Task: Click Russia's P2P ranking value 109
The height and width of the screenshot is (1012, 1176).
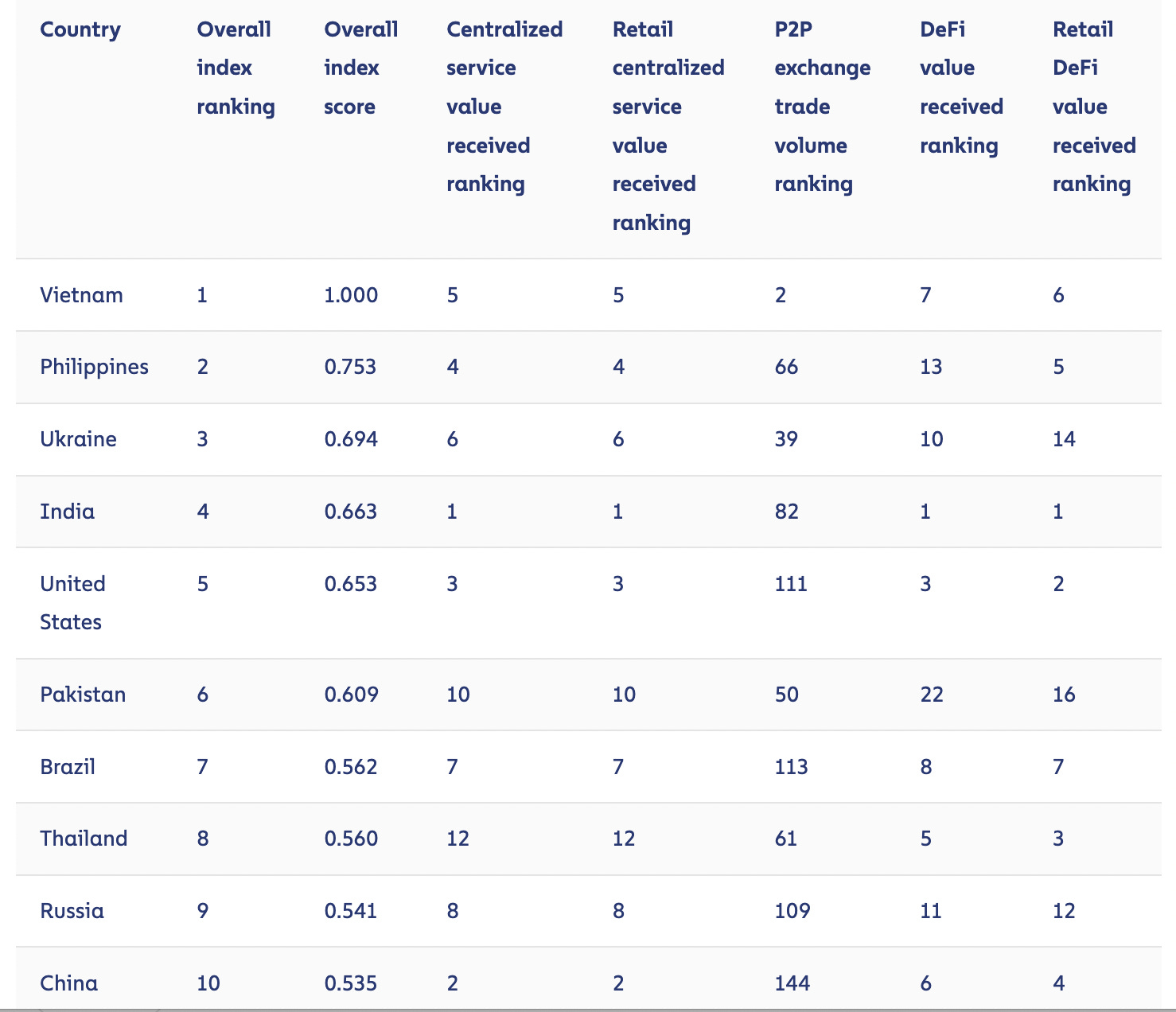Action: (792, 911)
